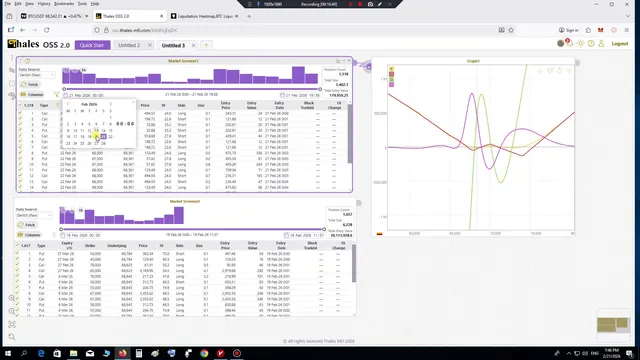Click the end-date calendar icon in Market Screener2
The image size is (640, 360).
286,235
